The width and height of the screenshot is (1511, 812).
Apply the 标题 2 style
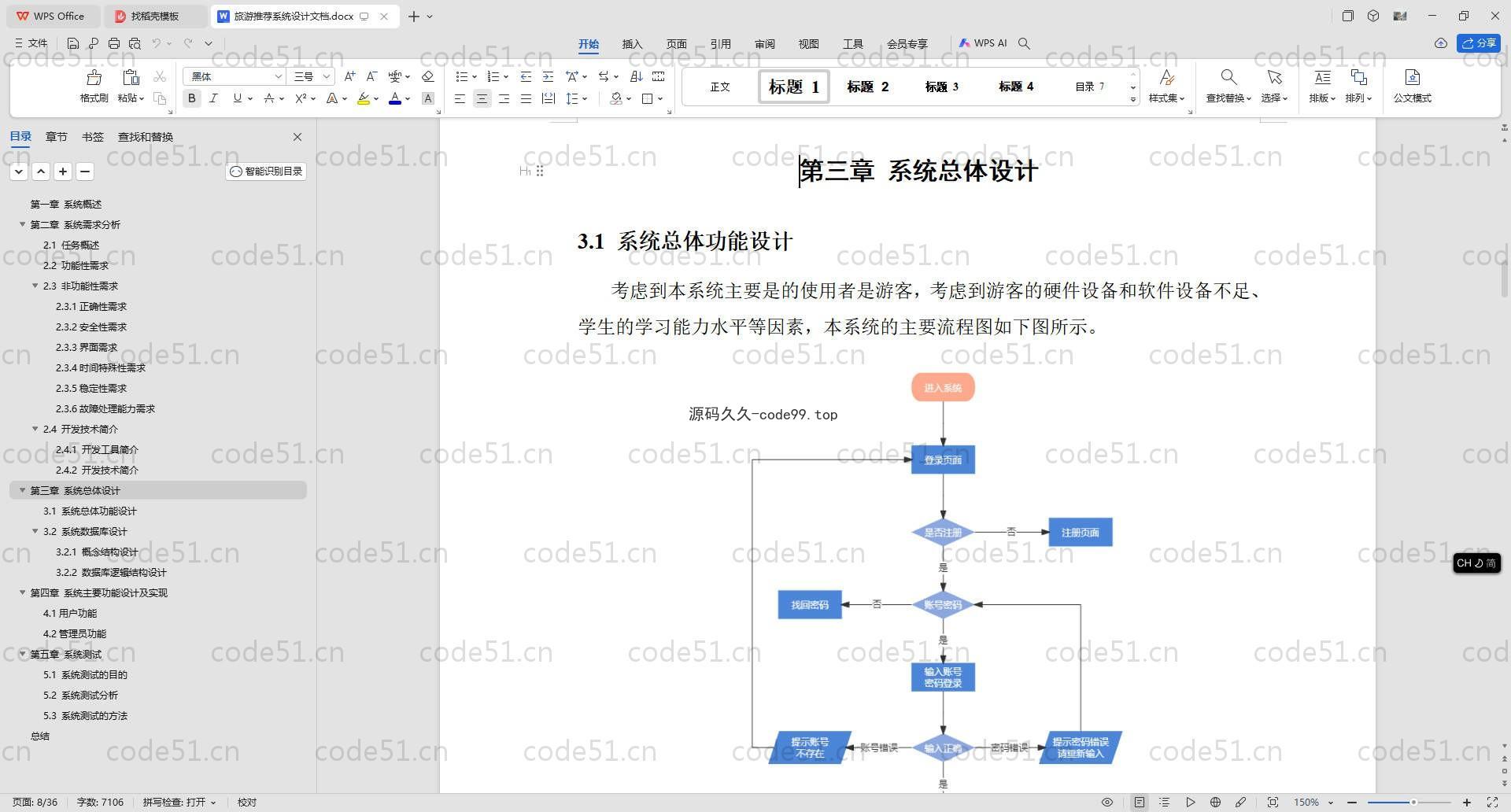click(x=867, y=87)
